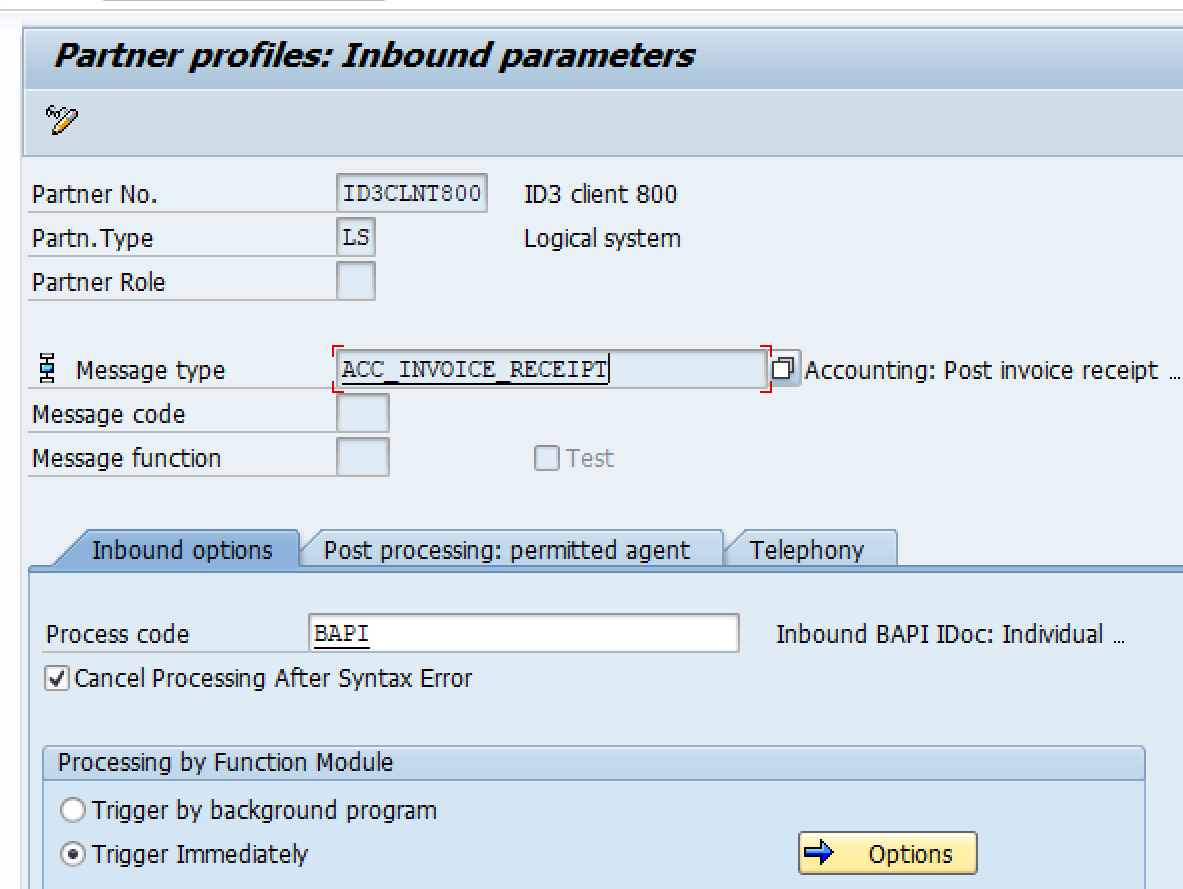Click the hierarchy icon beside Message type
This screenshot has height=889, width=1183.
(x=47, y=370)
